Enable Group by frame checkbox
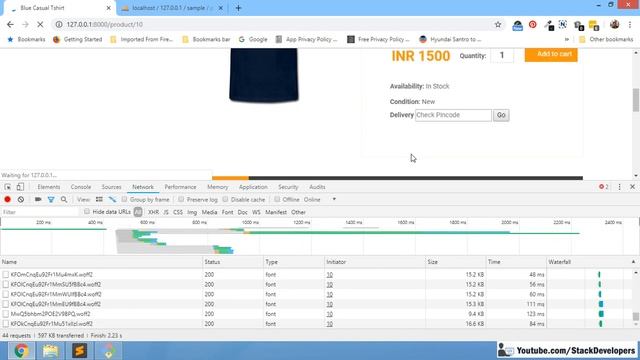640x360 pixels. point(124,199)
